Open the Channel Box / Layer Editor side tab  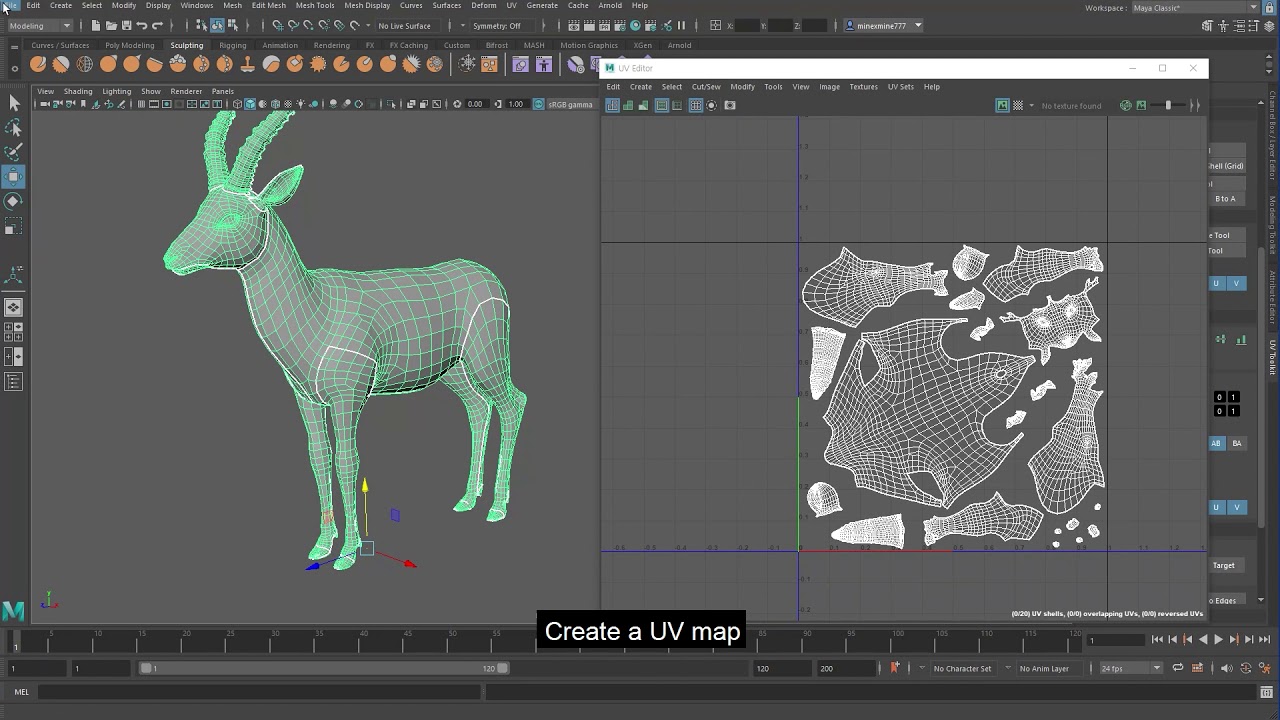[1273, 136]
